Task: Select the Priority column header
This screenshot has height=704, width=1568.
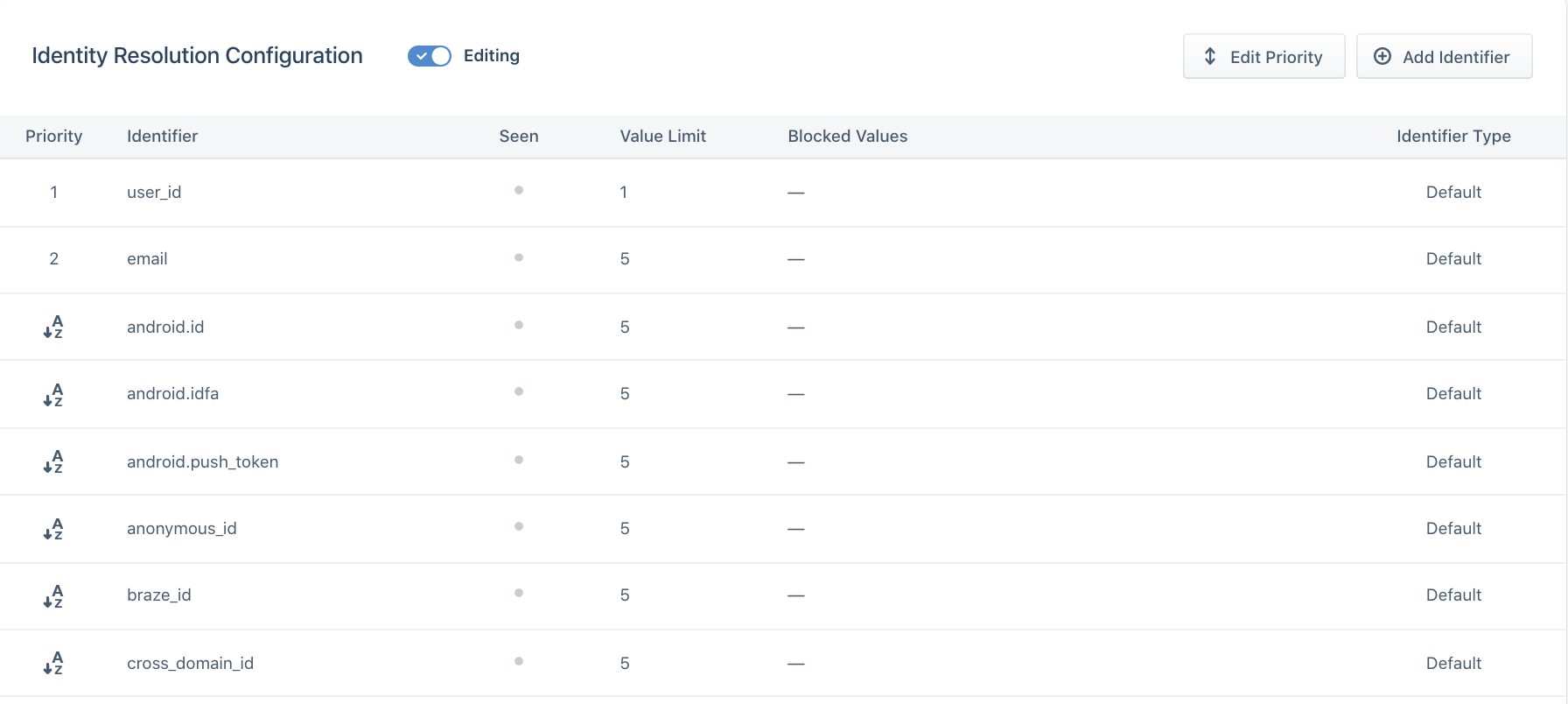Action: (x=53, y=136)
